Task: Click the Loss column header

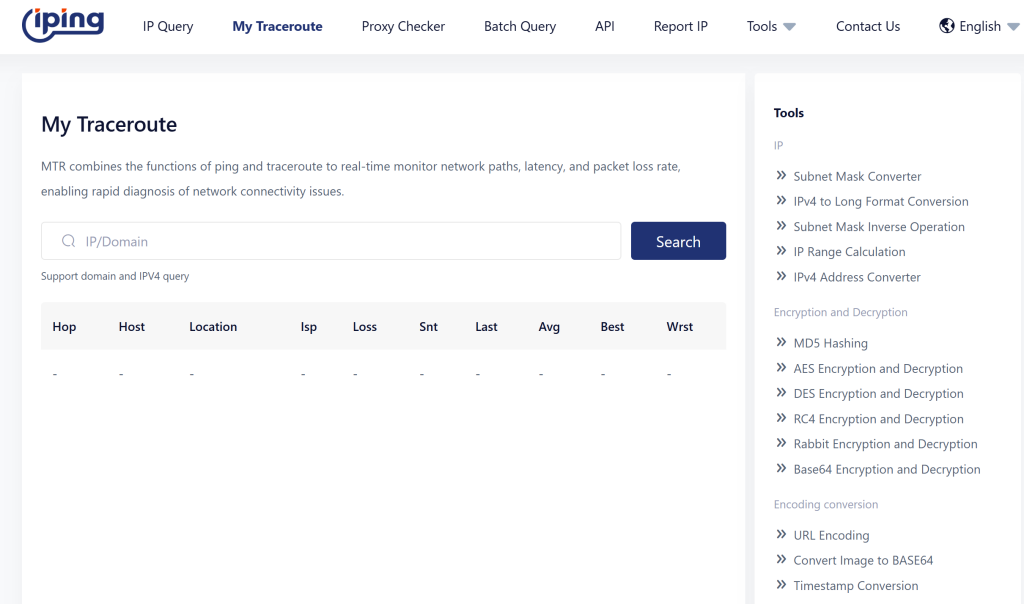Action: pyautogui.click(x=365, y=327)
